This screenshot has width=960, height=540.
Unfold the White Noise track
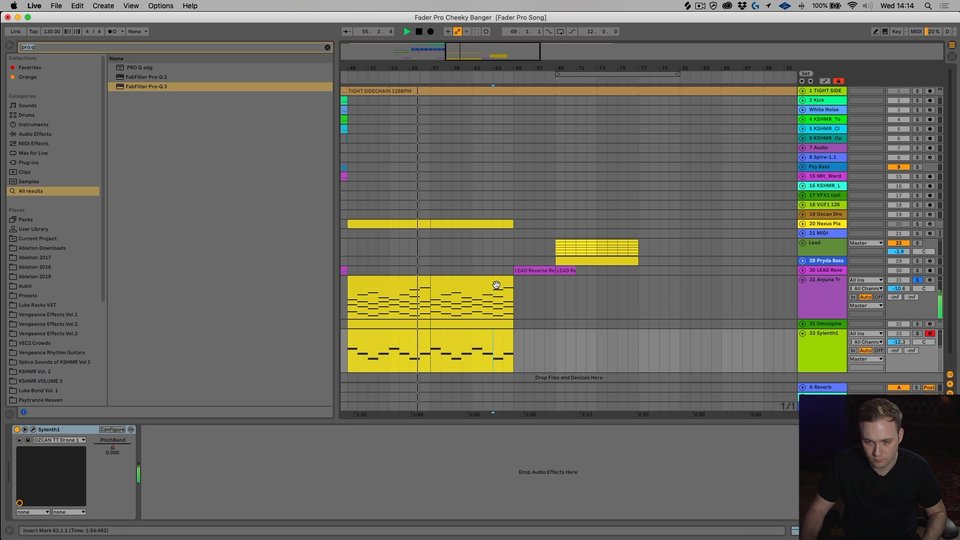coord(803,110)
